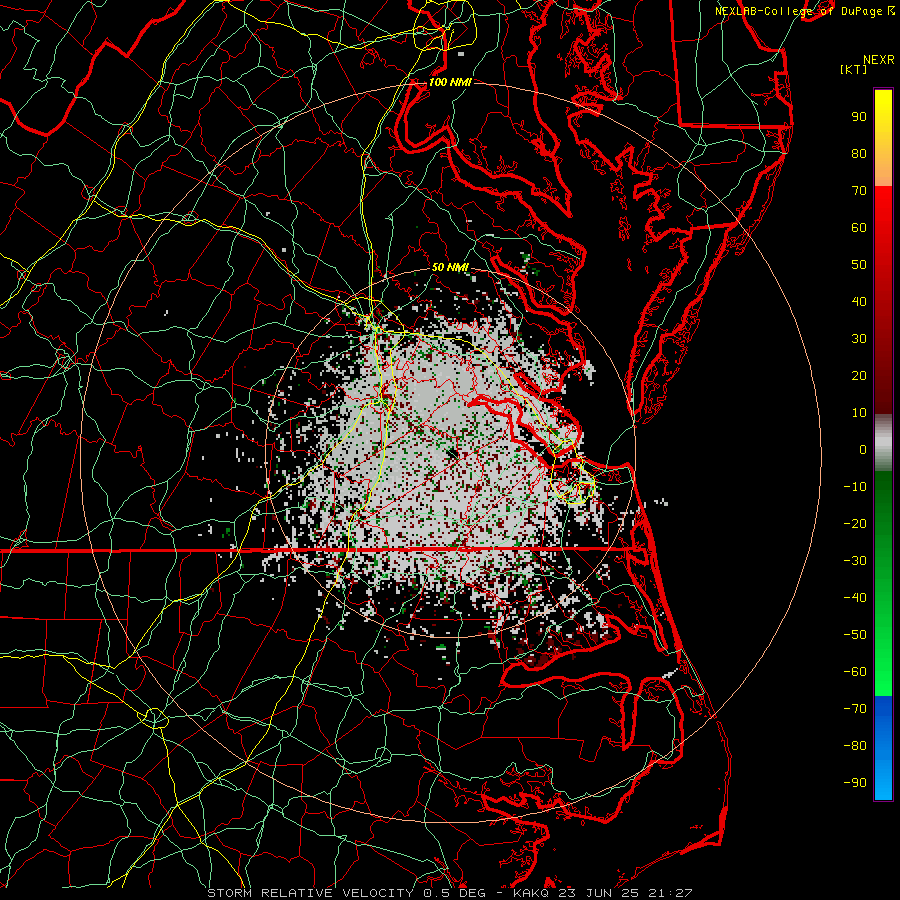The width and height of the screenshot is (900, 900).
Task: Click the 100 NMI range ring label
Action: pyautogui.click(x=450, y=82)
